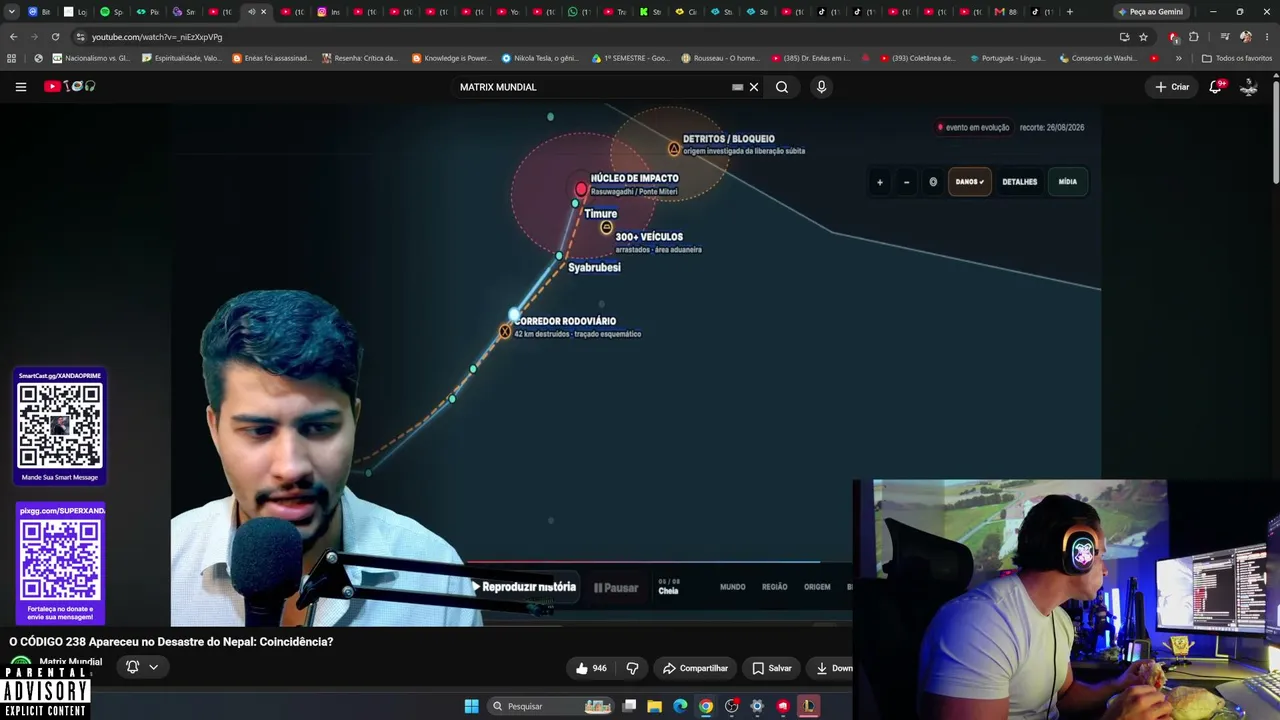Like the video with 946 likes

(591, 668)
